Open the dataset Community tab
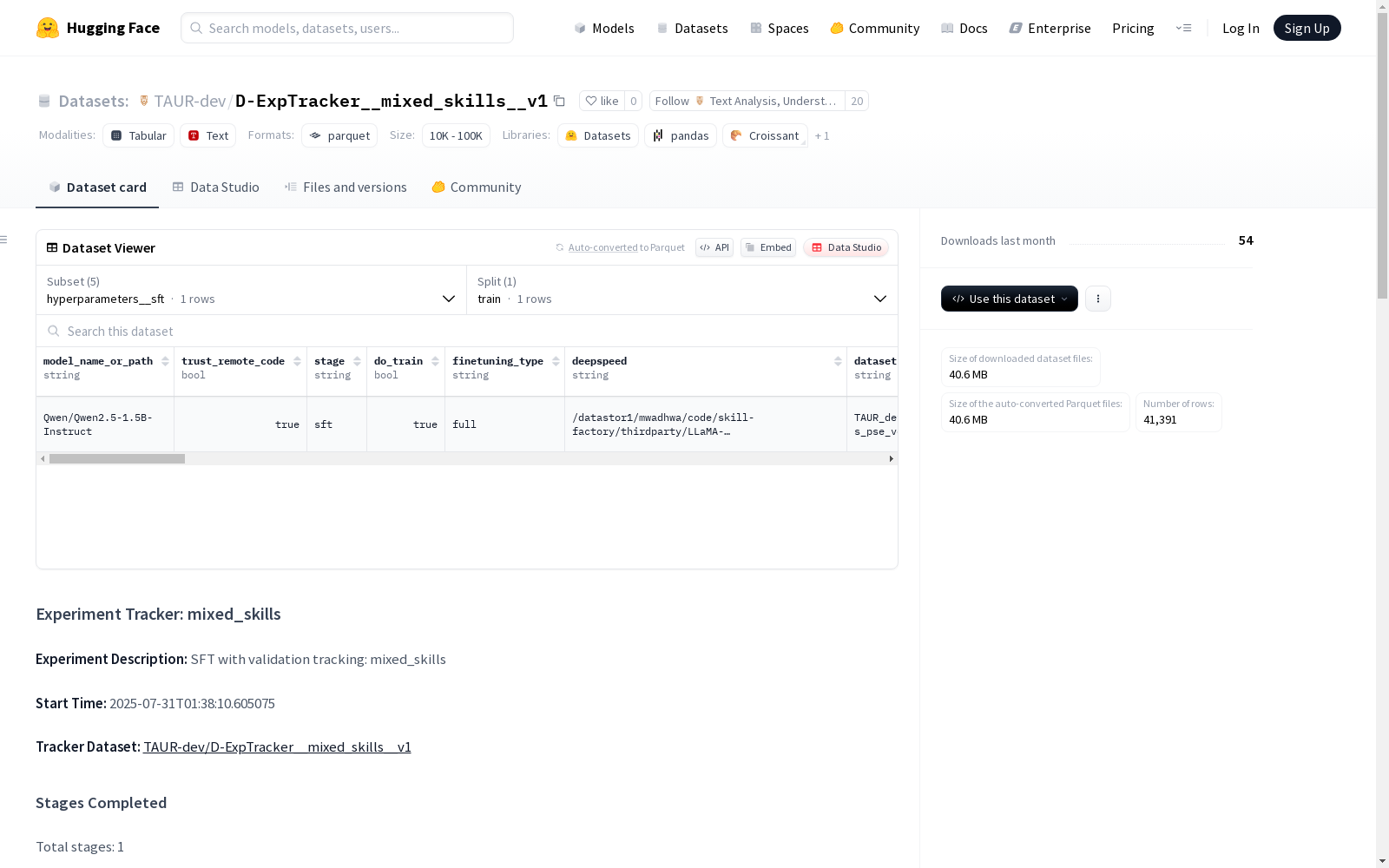 point(477,187)
